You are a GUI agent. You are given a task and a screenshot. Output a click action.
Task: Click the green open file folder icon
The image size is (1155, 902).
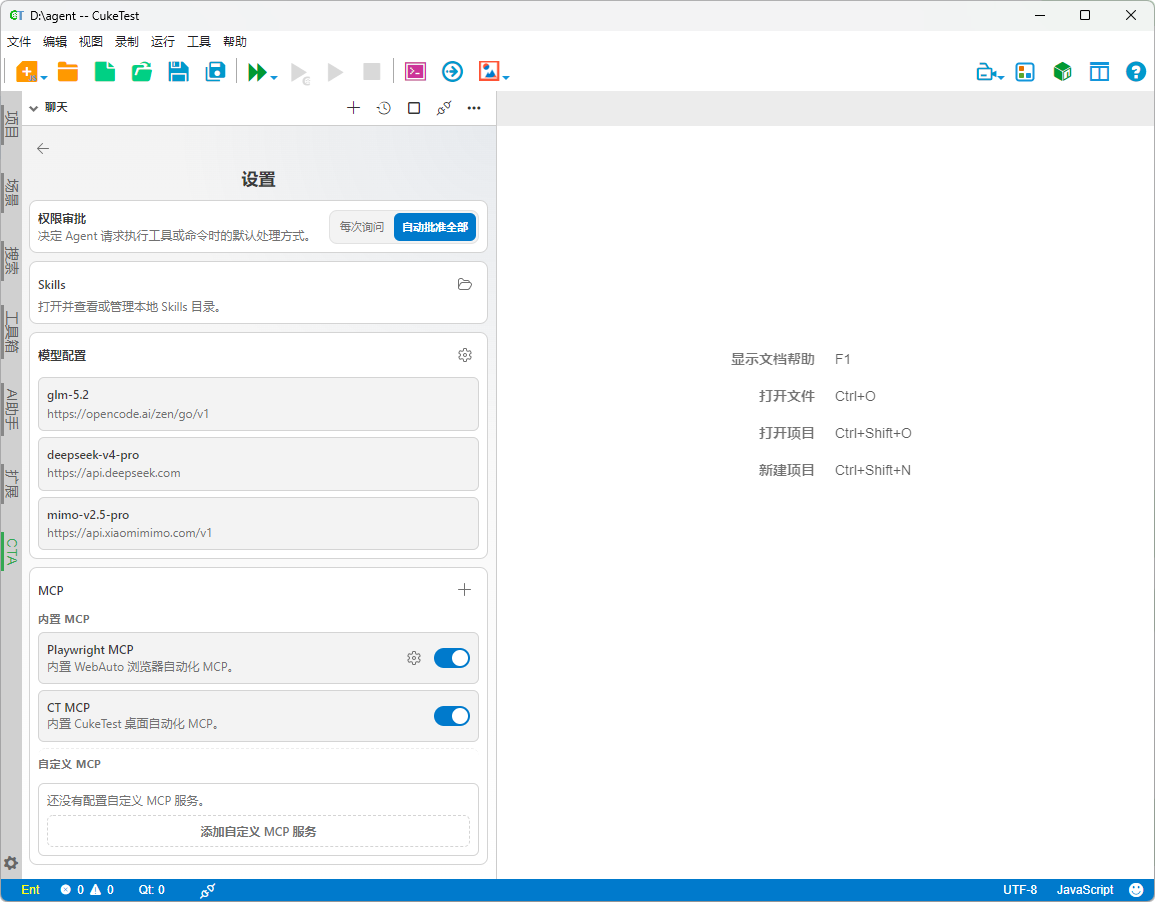(x=141, y=71)
